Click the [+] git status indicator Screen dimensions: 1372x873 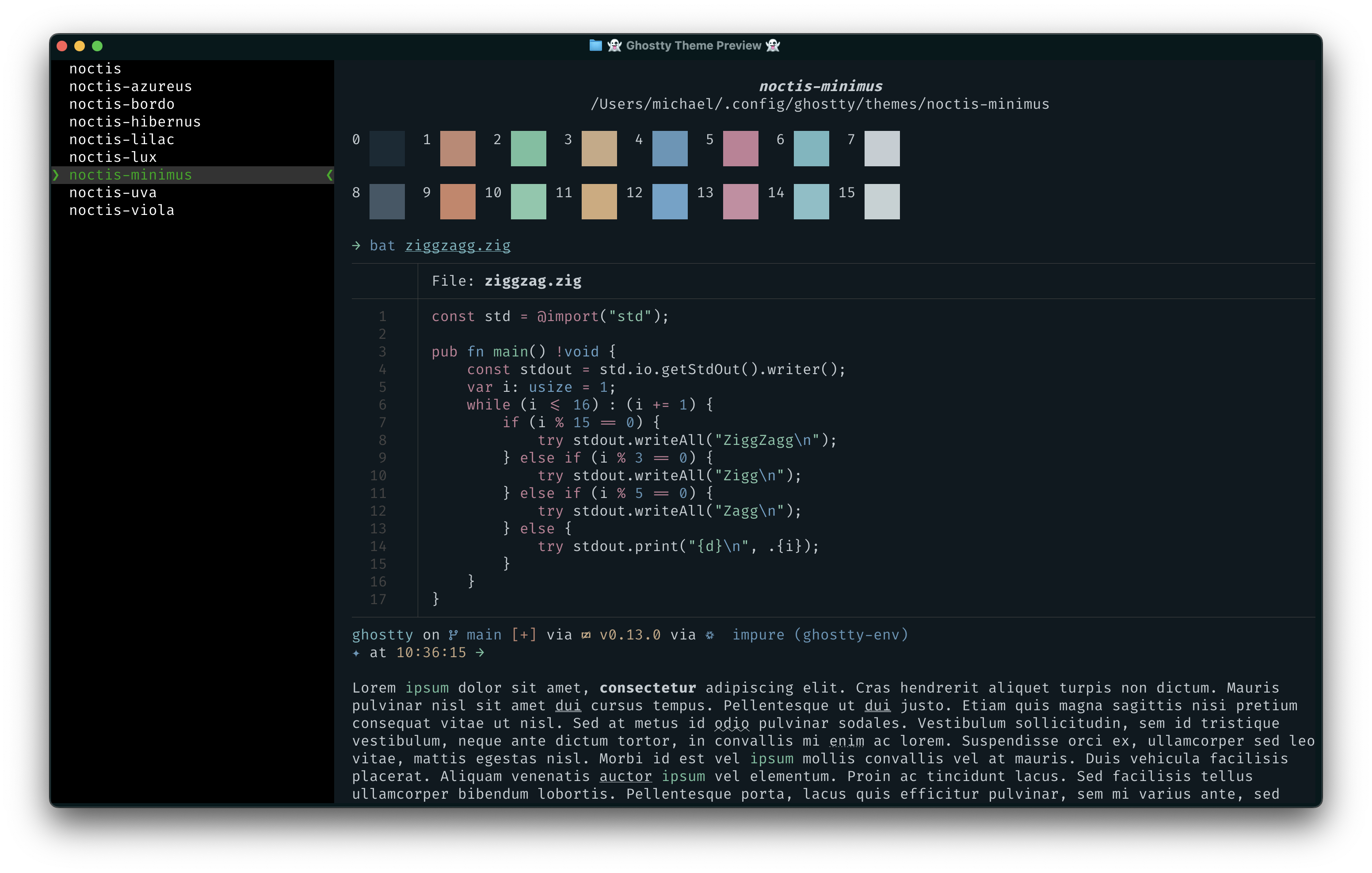(524, 635)
